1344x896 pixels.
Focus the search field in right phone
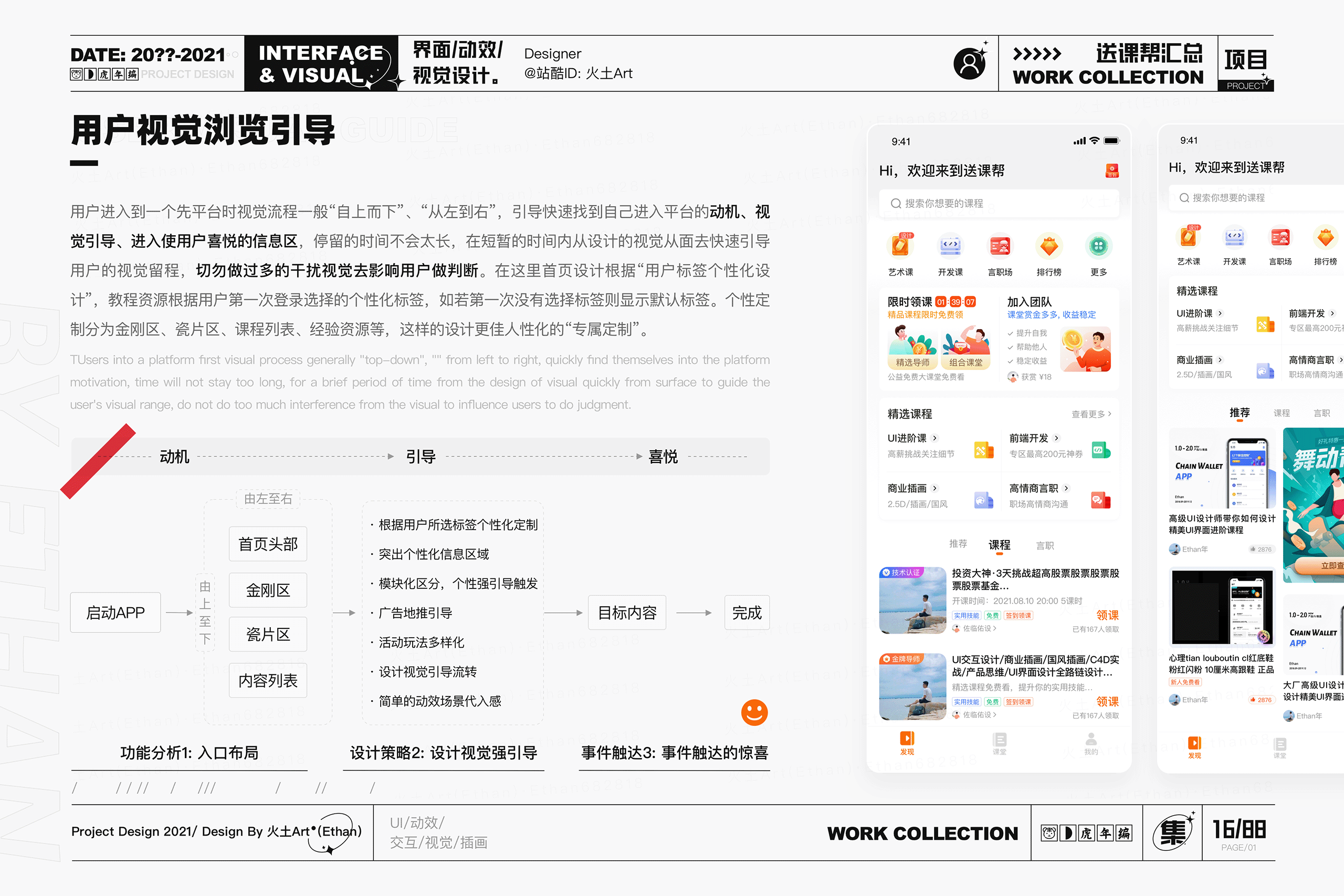[x=1256, y=198]
